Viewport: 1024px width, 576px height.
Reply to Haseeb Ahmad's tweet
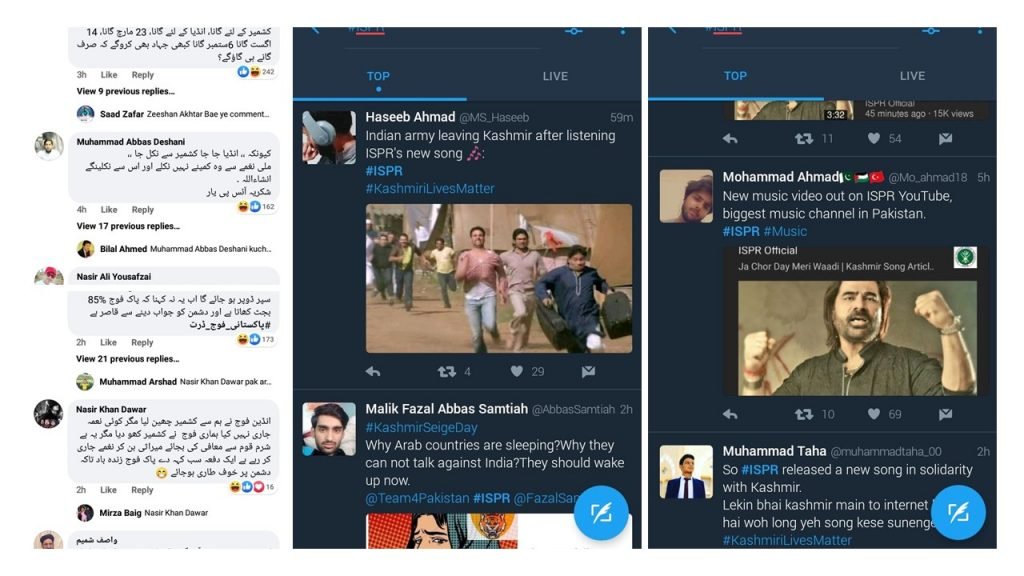click(373, 372)
